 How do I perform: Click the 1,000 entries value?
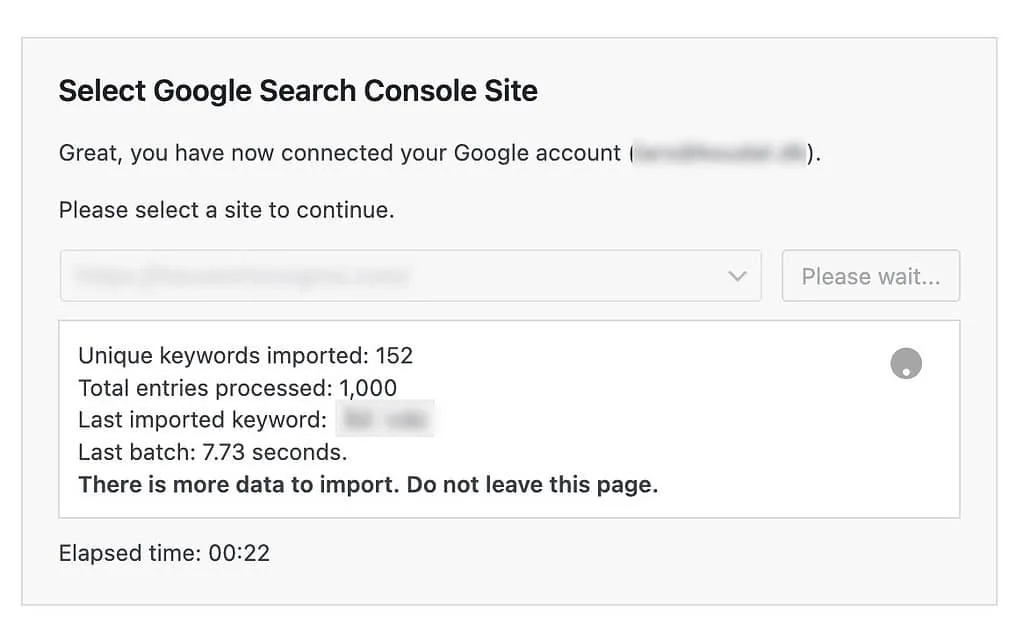[x=368, y=388]
